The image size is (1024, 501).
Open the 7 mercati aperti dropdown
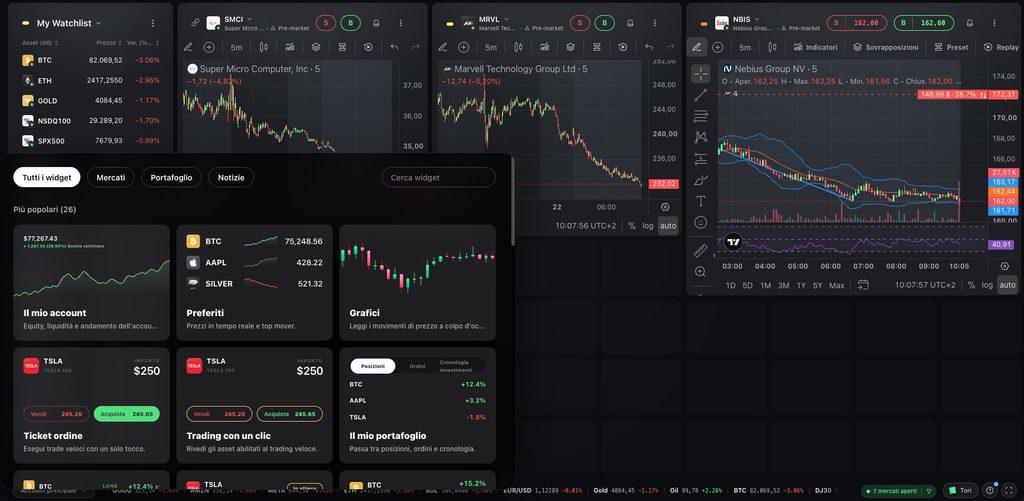pyautogui.click(x=898, y=491)
